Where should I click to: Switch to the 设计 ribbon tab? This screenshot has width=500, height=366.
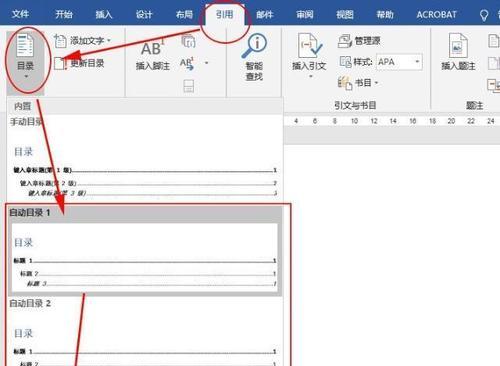click(144, 14)
